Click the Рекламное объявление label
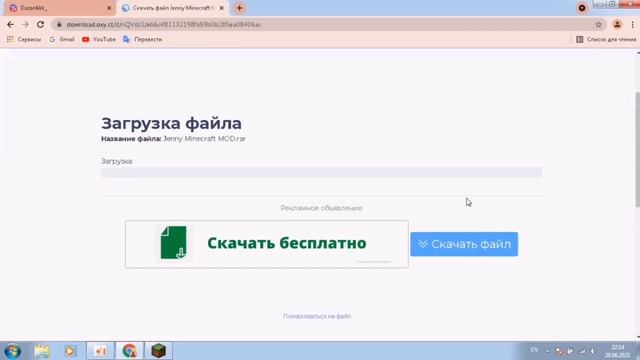This screenshot has width=640, height=360. click(321, 208)
